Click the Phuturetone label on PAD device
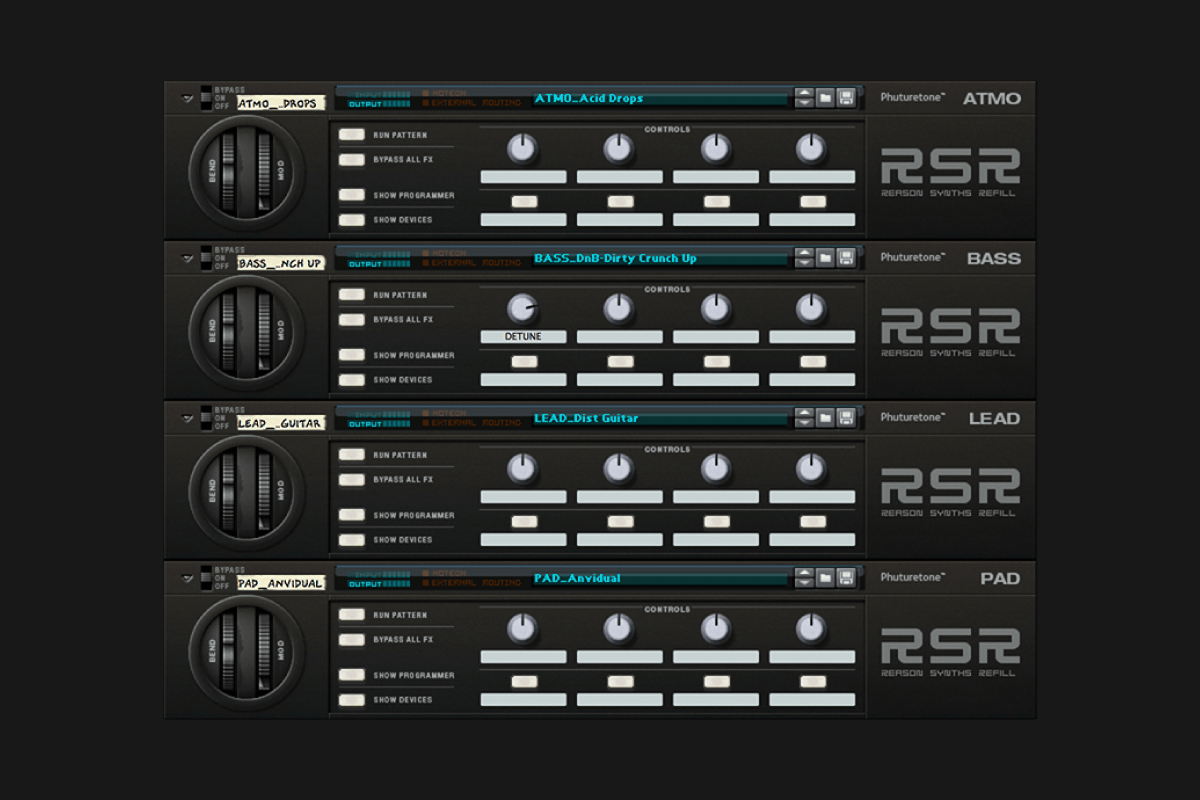 tap(913, 577)
